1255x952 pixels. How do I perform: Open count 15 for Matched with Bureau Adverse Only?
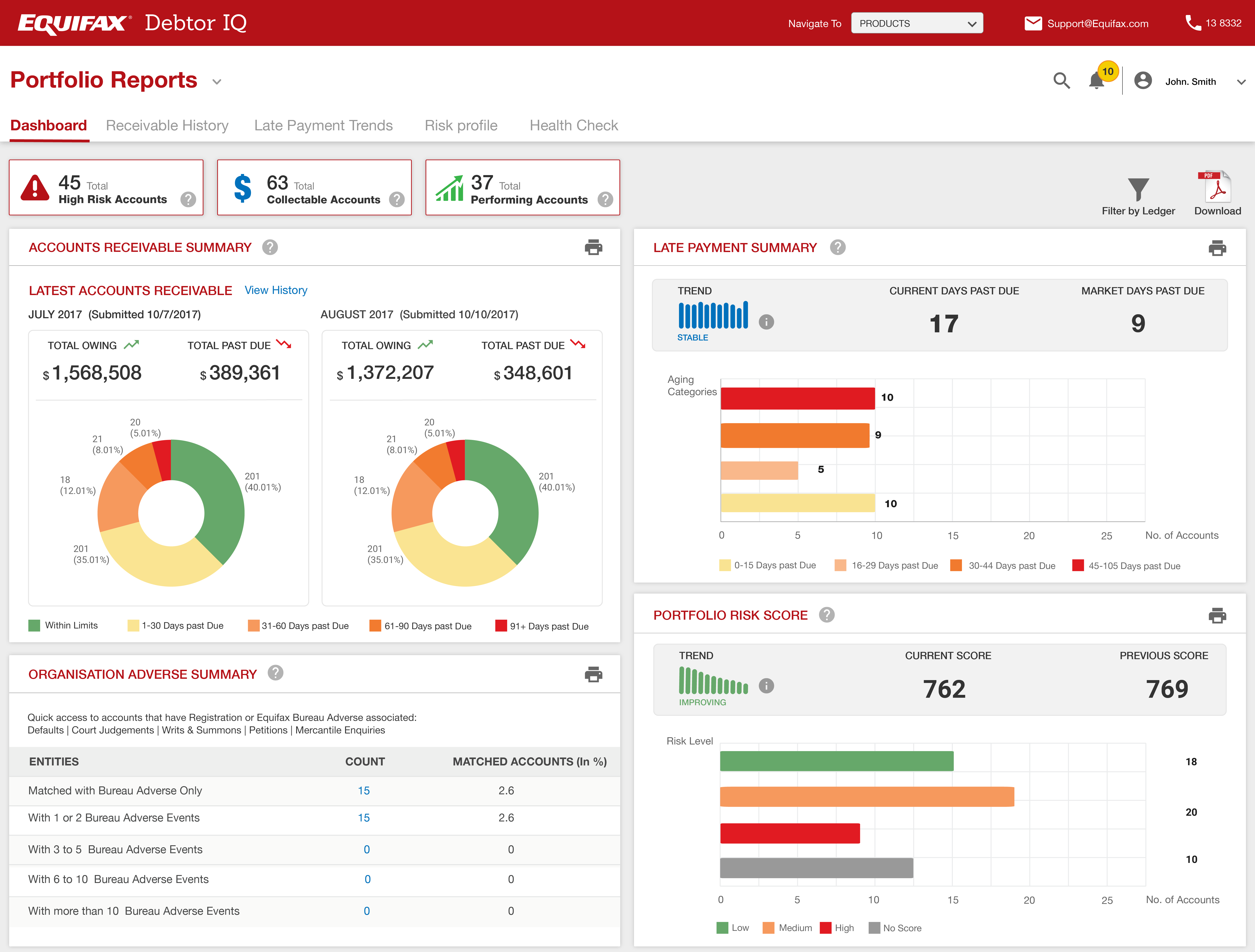pyautogui.click(x=364, y=790)
